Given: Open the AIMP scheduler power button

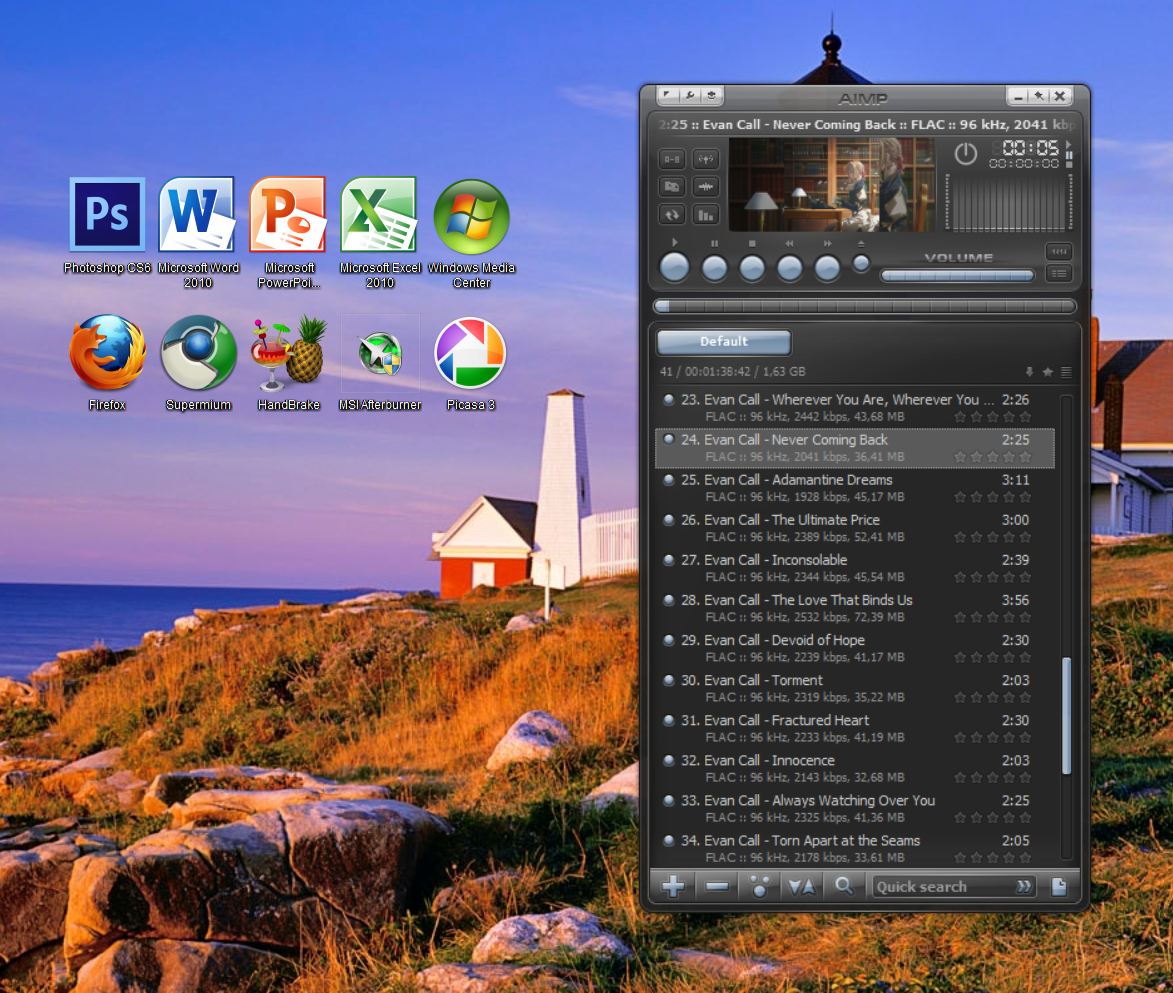Looking at the screenshot, I should (966, 154).
